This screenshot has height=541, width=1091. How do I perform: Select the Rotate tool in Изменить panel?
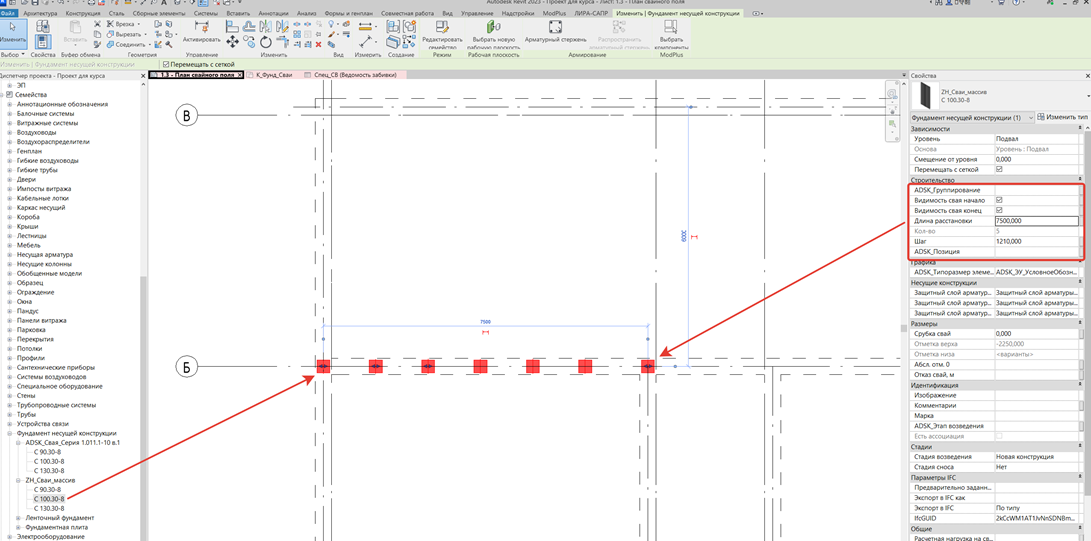tap(265, 43)
